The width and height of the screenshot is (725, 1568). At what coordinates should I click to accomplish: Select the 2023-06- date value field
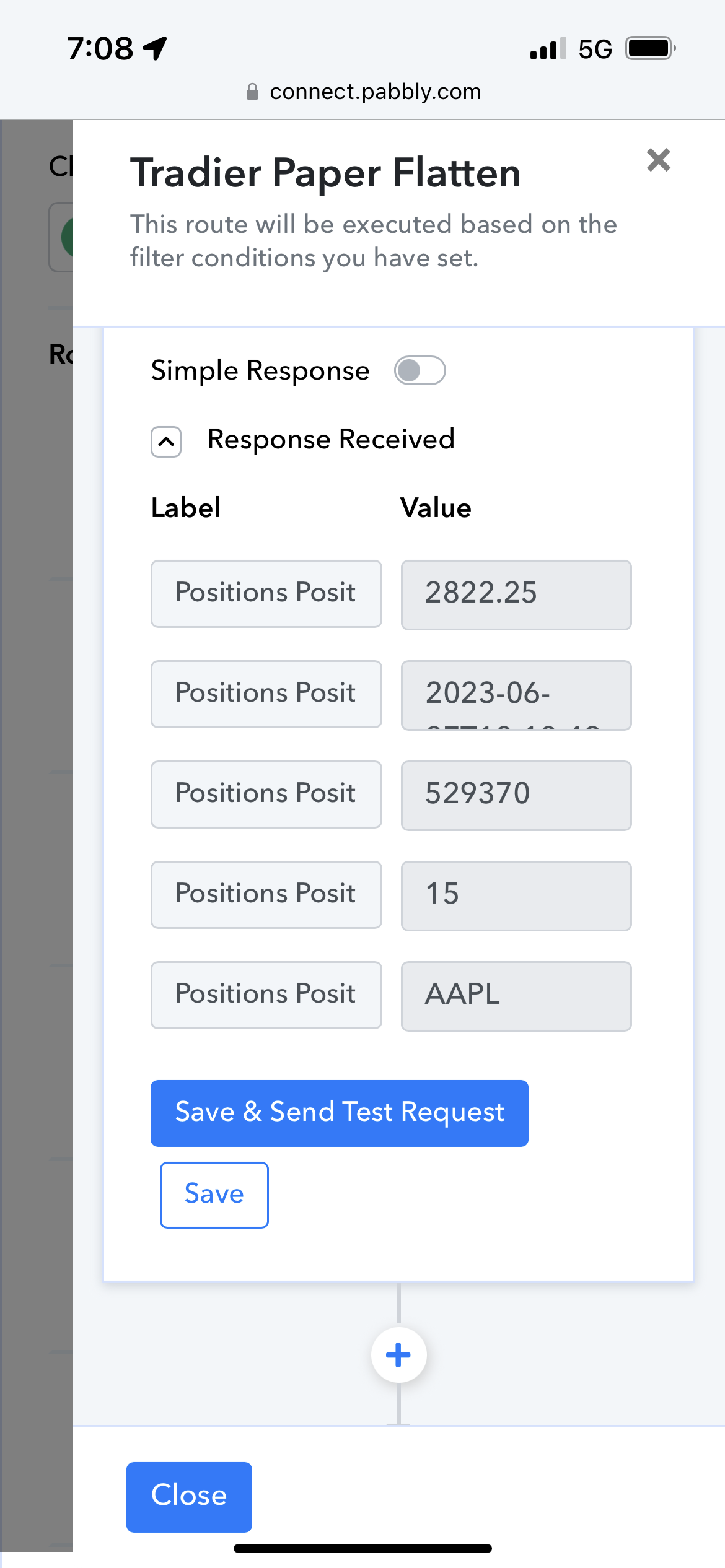516,695
